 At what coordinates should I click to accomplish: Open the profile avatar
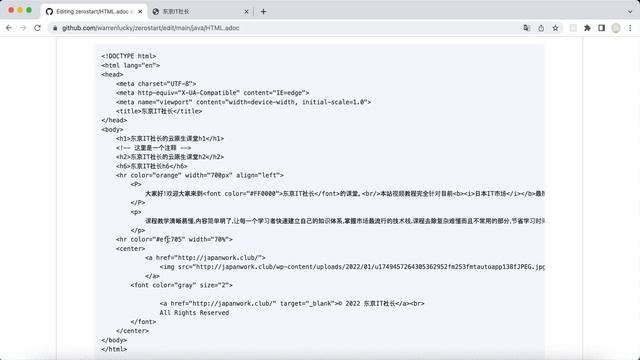[x=616, y=28]
